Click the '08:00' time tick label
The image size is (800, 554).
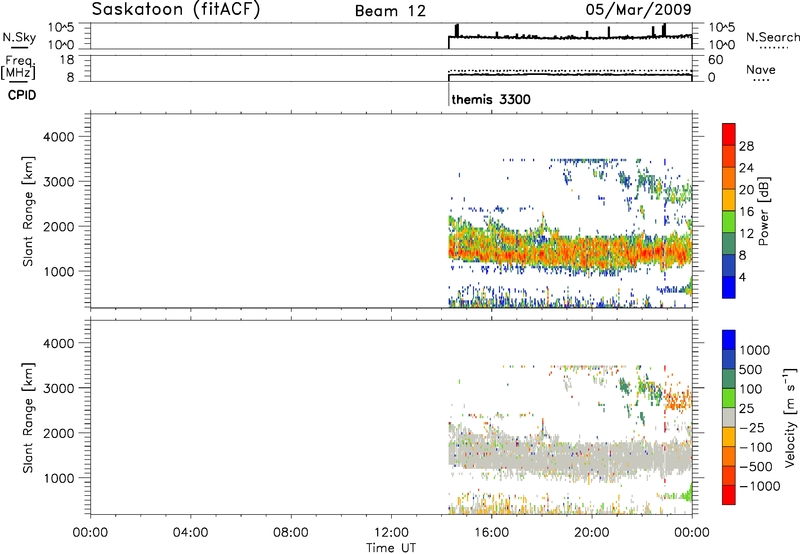(x=290, y=533)
